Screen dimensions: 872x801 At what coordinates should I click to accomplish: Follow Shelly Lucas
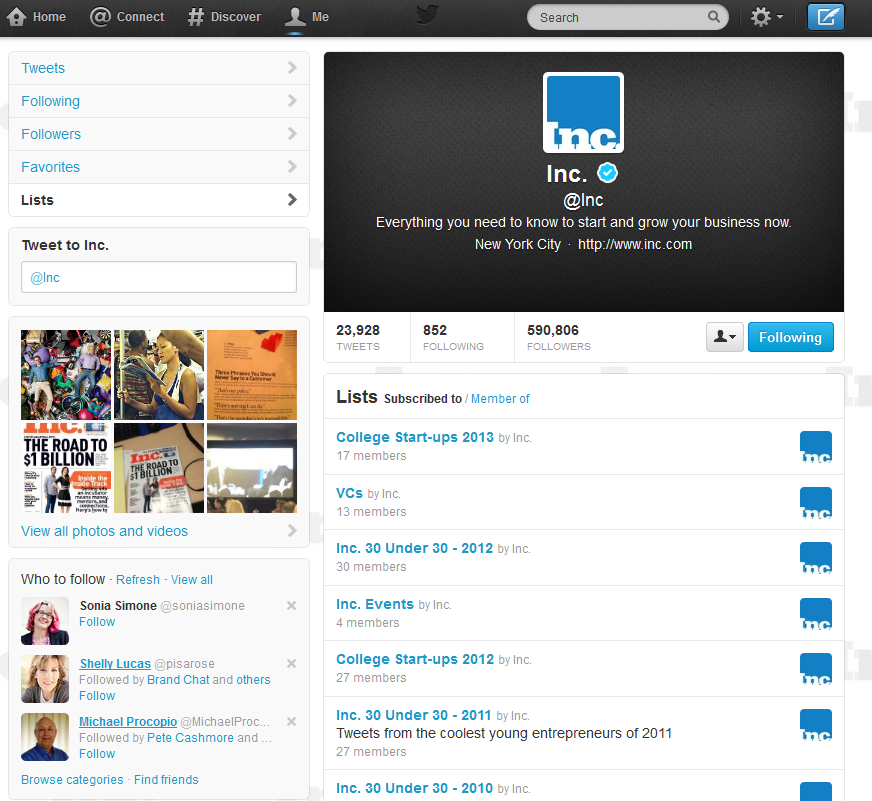(97, 695)
